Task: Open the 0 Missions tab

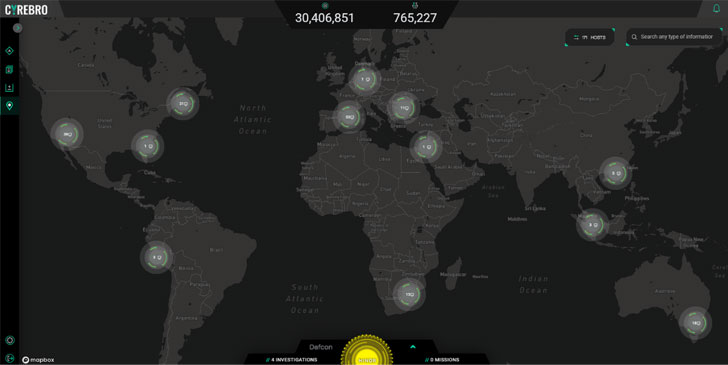Action: click(x=442, y=360)
